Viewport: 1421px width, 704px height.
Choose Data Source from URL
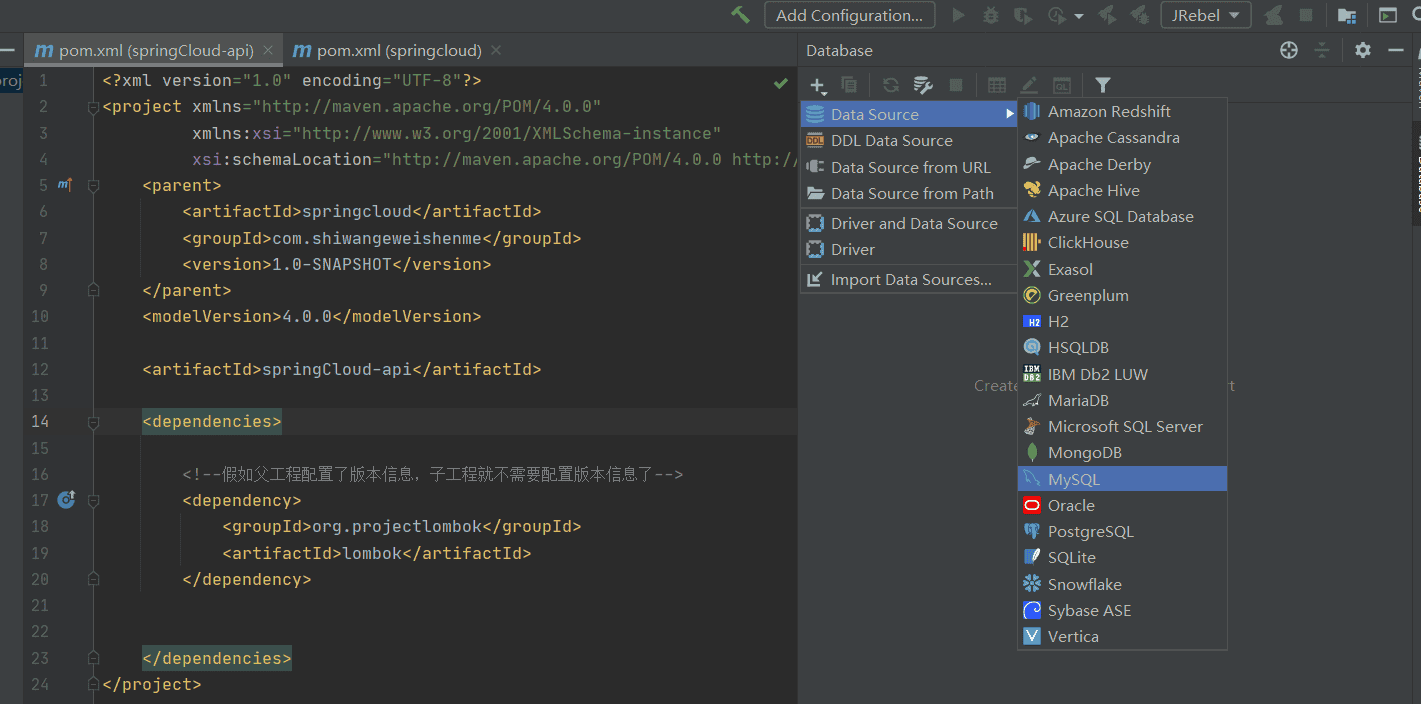pos(909,168)
